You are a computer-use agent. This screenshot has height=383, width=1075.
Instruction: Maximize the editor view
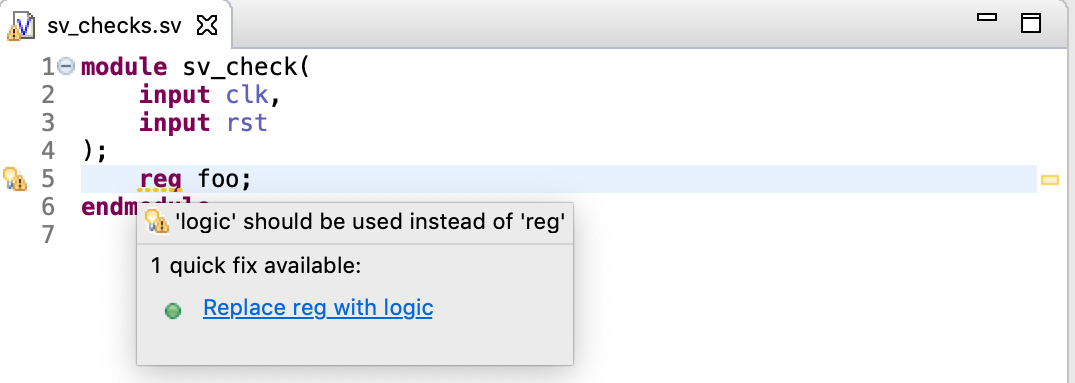tap(1031, 23)
